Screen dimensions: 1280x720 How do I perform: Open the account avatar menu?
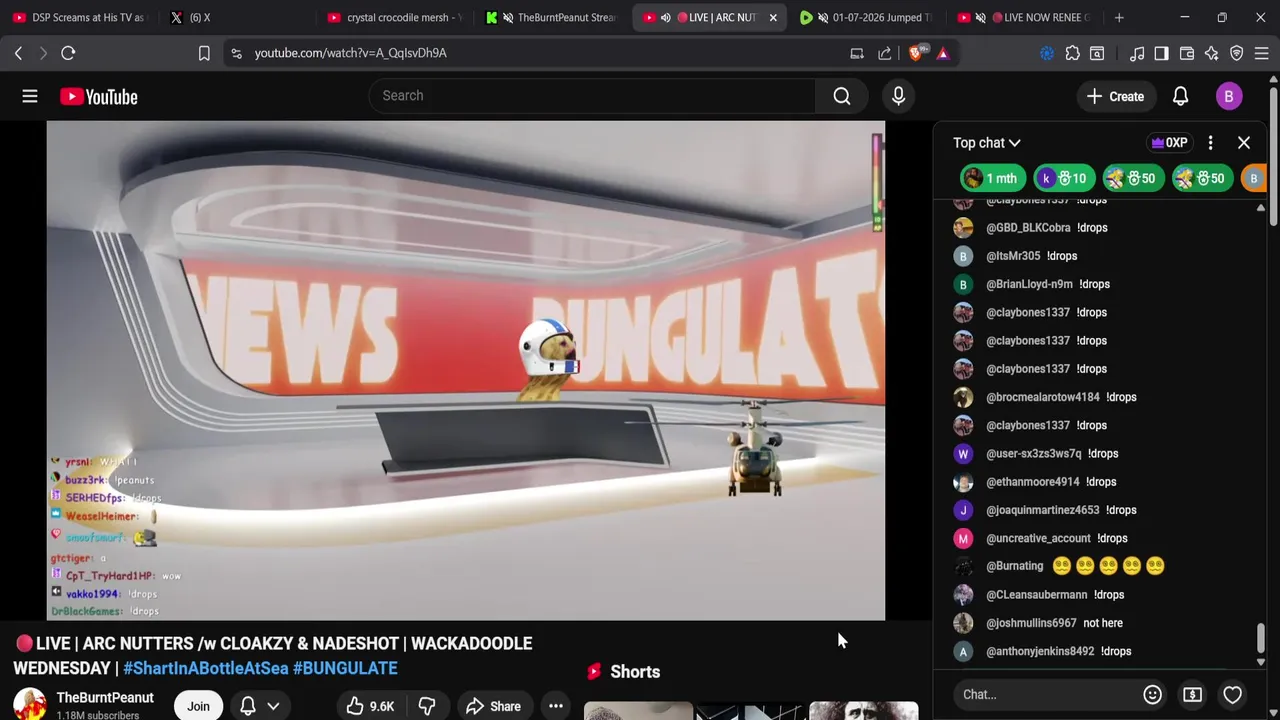coord(1229,96)
